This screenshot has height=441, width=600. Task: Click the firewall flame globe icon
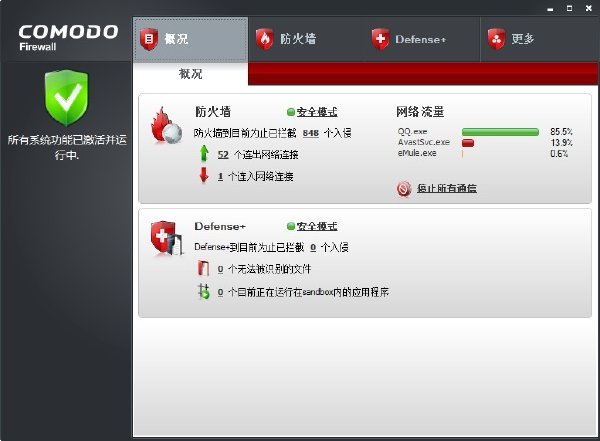(166, 126)
